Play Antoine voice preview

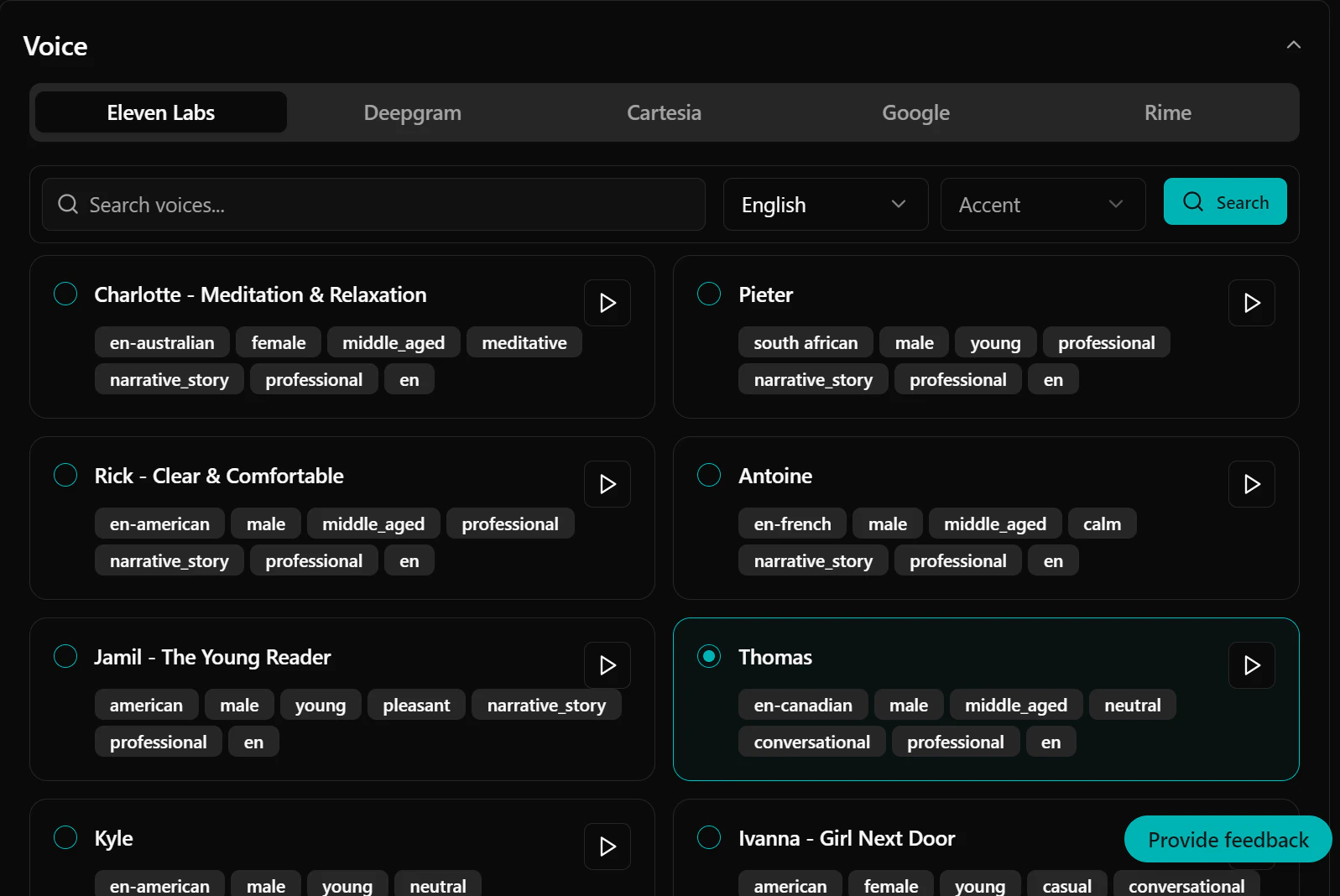[1251, 484]
